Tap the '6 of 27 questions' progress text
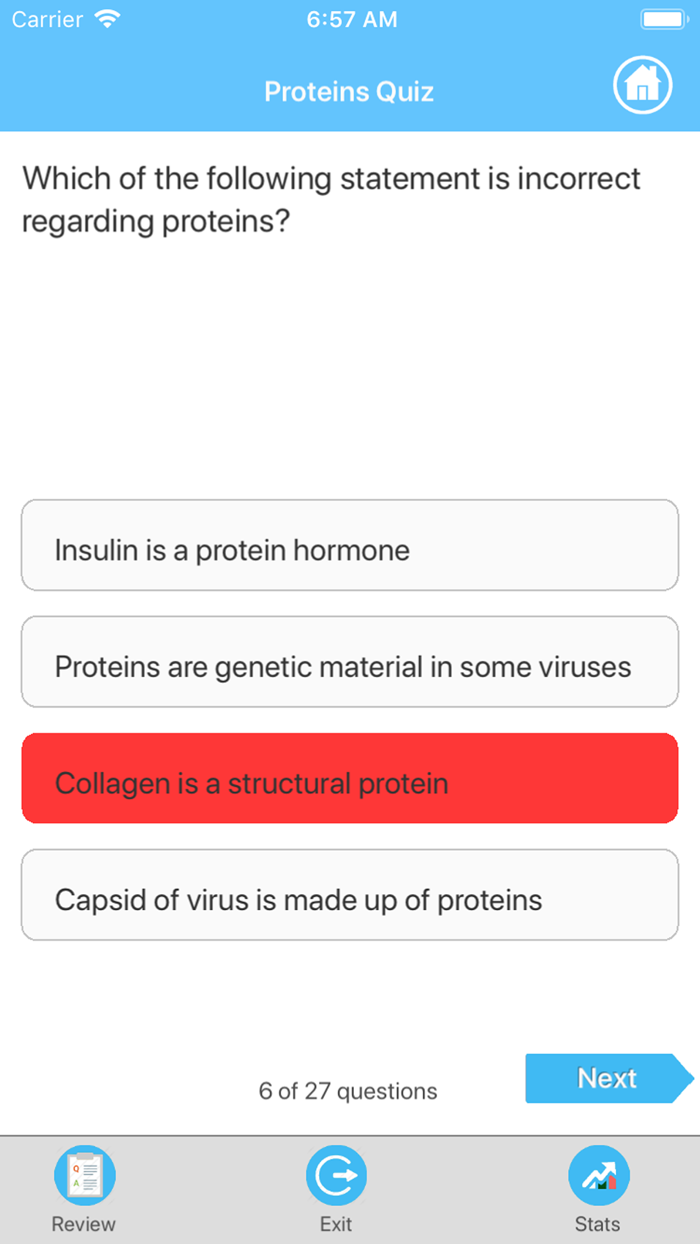This screenshot has width=700, height=1244. coord(348,1091)
